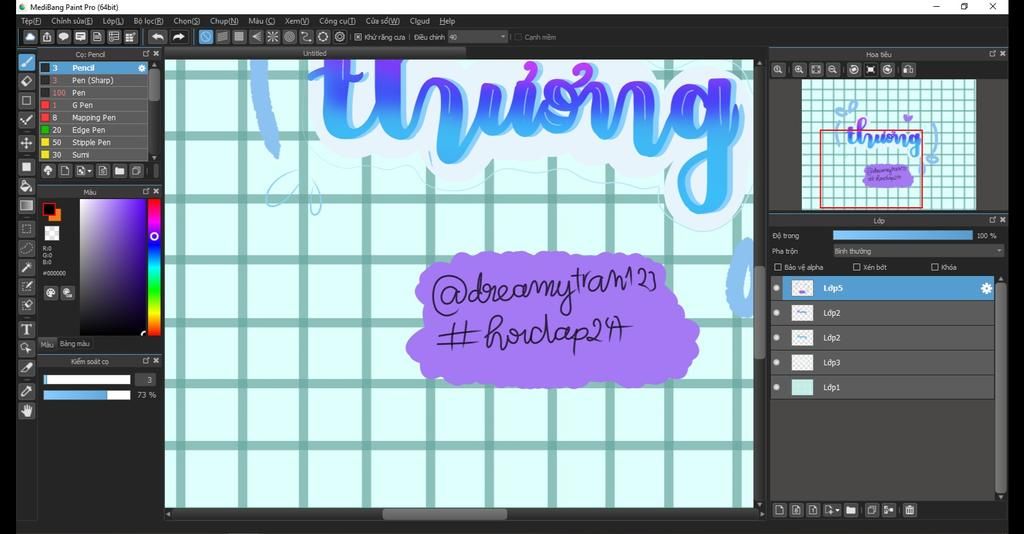
Task: Click the brush opacity slider at 73 %
Action: [87, 395]
